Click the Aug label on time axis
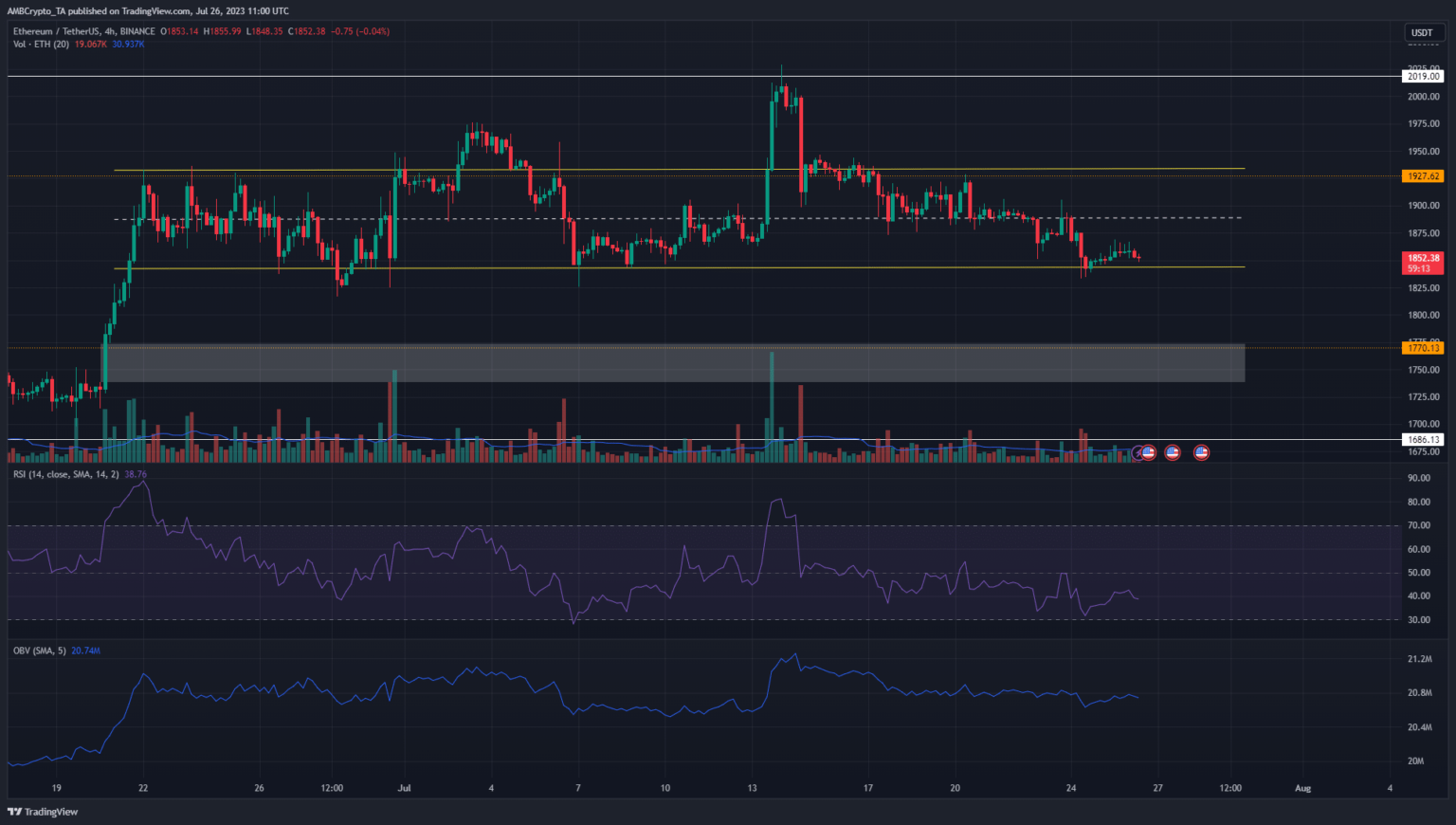1456x825 pixels. 1302,788
